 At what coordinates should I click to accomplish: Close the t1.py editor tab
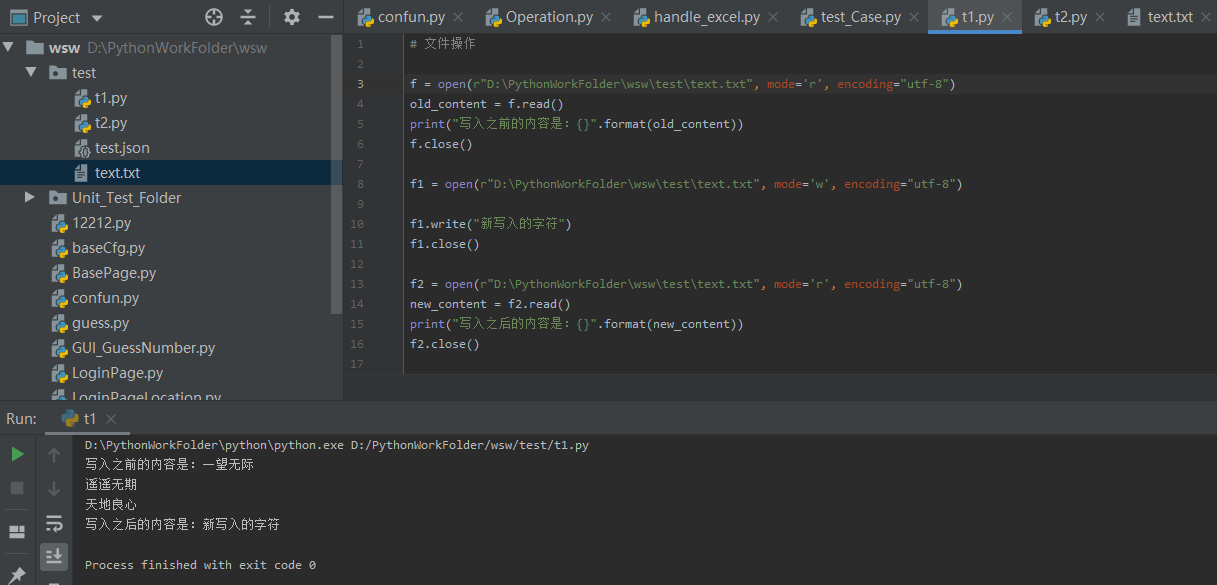pyautogui.click(x=1007, y=17)
